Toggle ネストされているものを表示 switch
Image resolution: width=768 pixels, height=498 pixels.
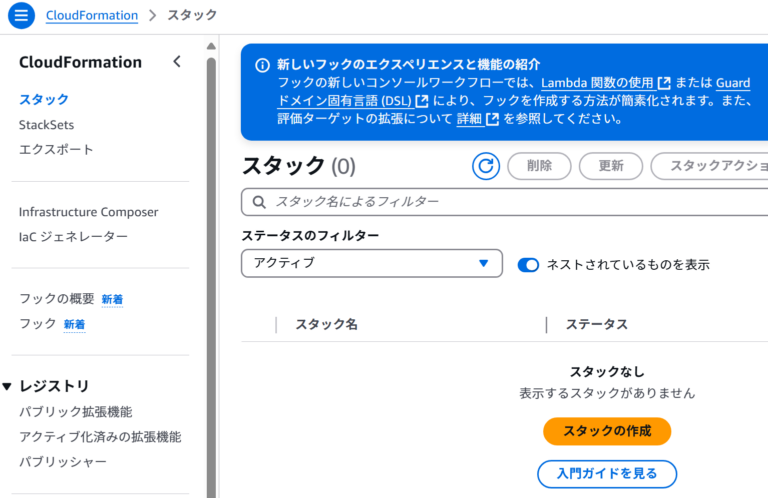click(x=528, y=265)
